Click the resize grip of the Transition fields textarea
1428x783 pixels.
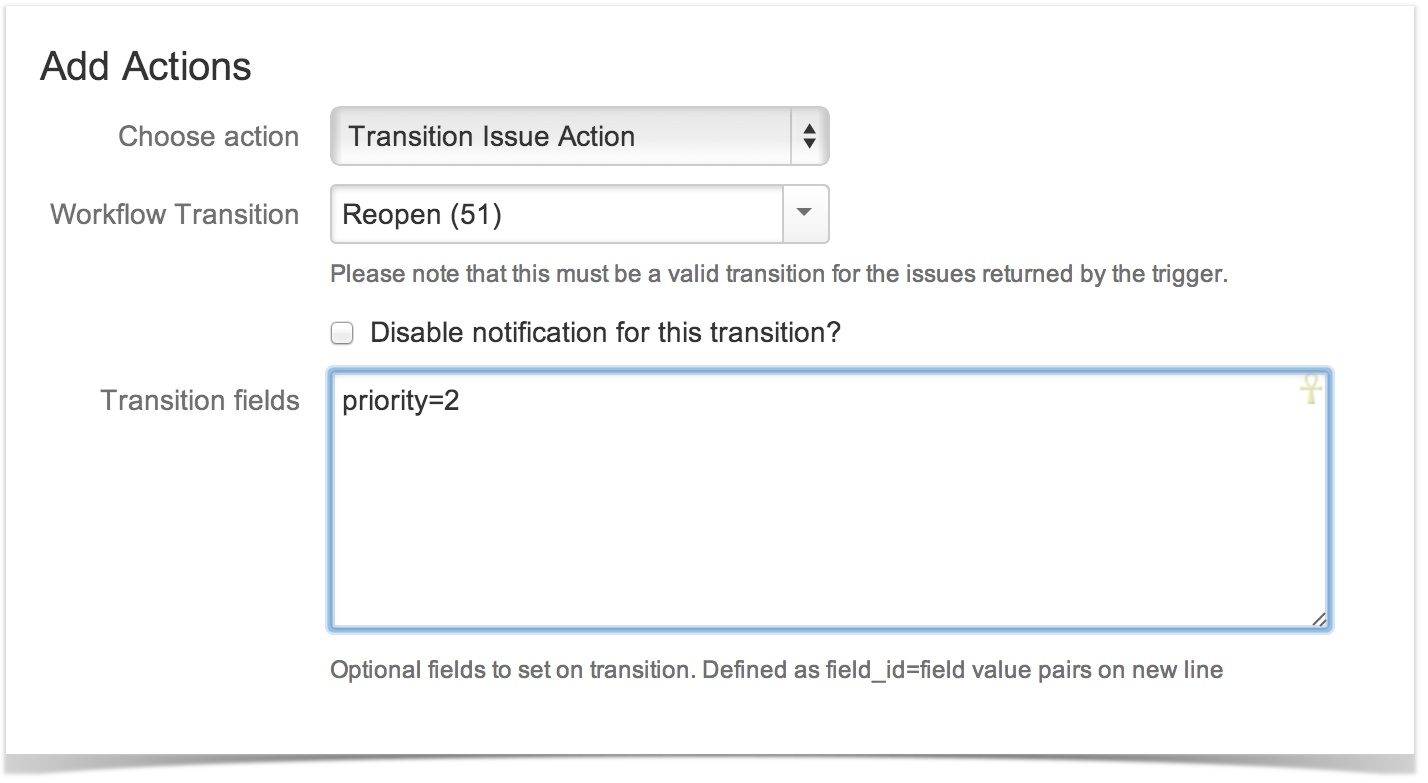(x=1319, y=619)
